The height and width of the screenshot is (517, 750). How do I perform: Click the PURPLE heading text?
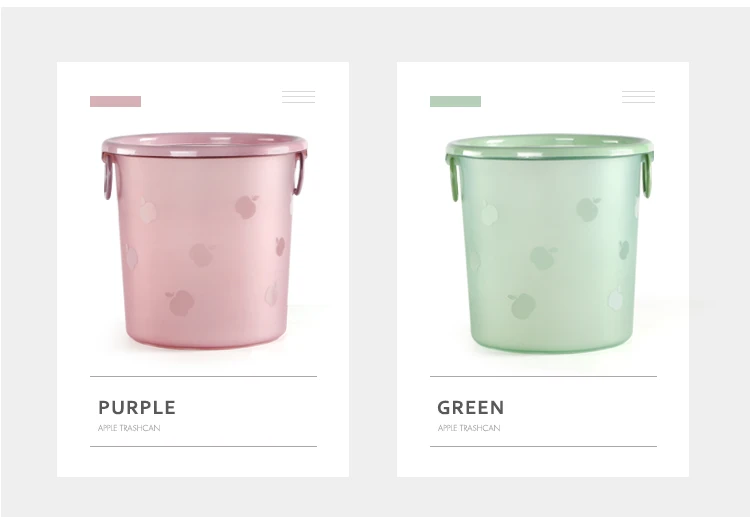click(x=137, y=407)
